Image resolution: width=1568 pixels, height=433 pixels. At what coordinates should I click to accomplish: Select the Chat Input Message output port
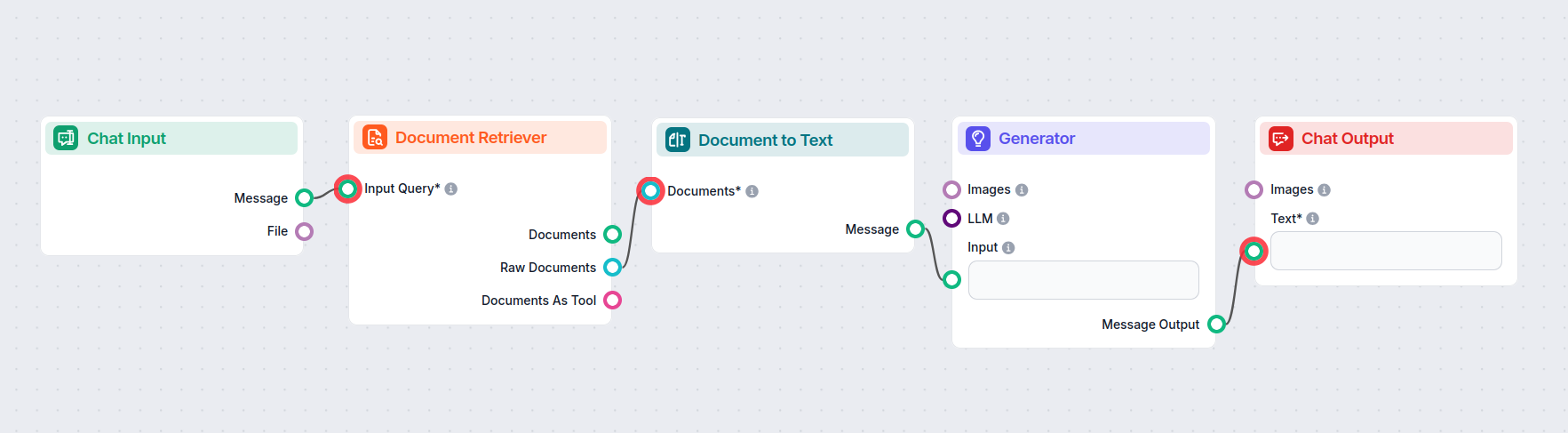305,198
